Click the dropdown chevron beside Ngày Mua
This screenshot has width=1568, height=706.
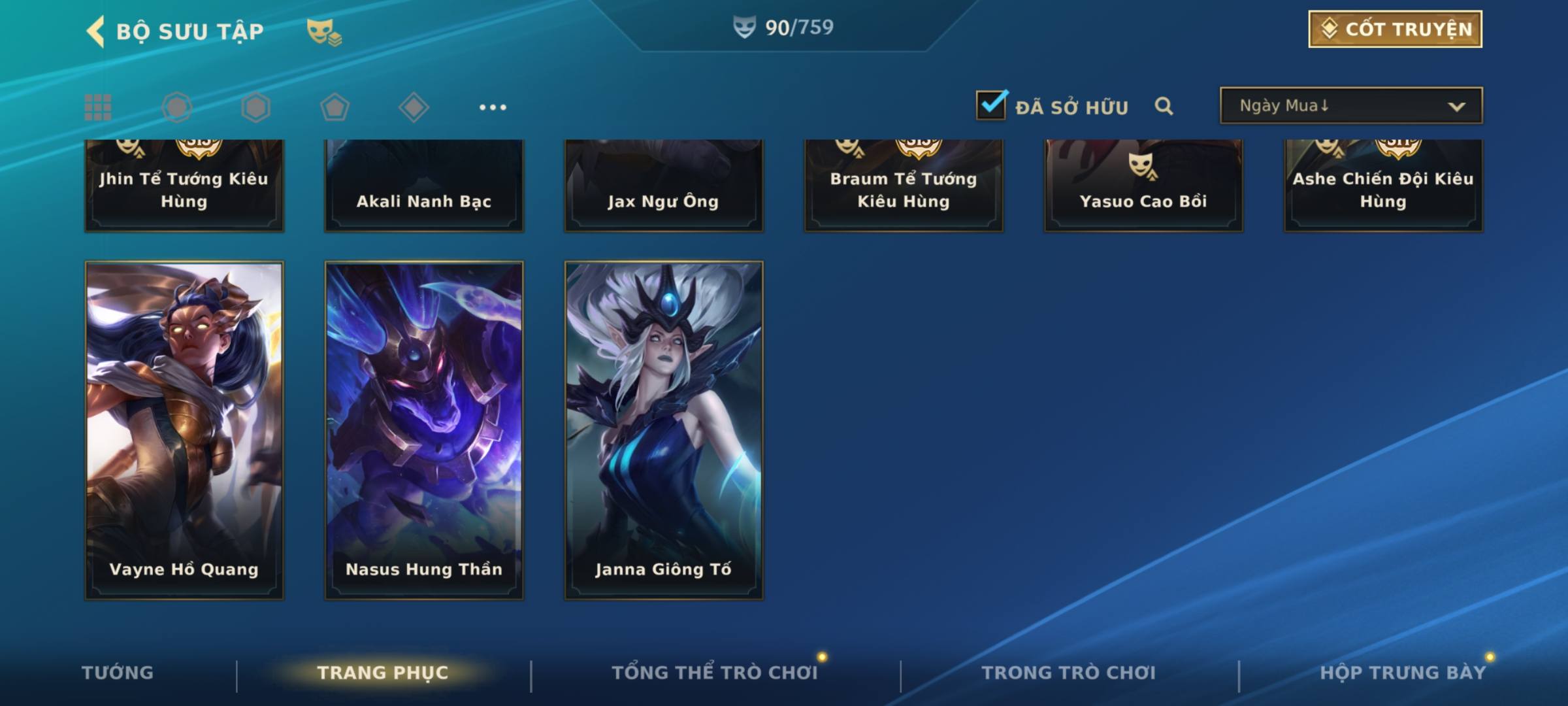(1456, 107)
